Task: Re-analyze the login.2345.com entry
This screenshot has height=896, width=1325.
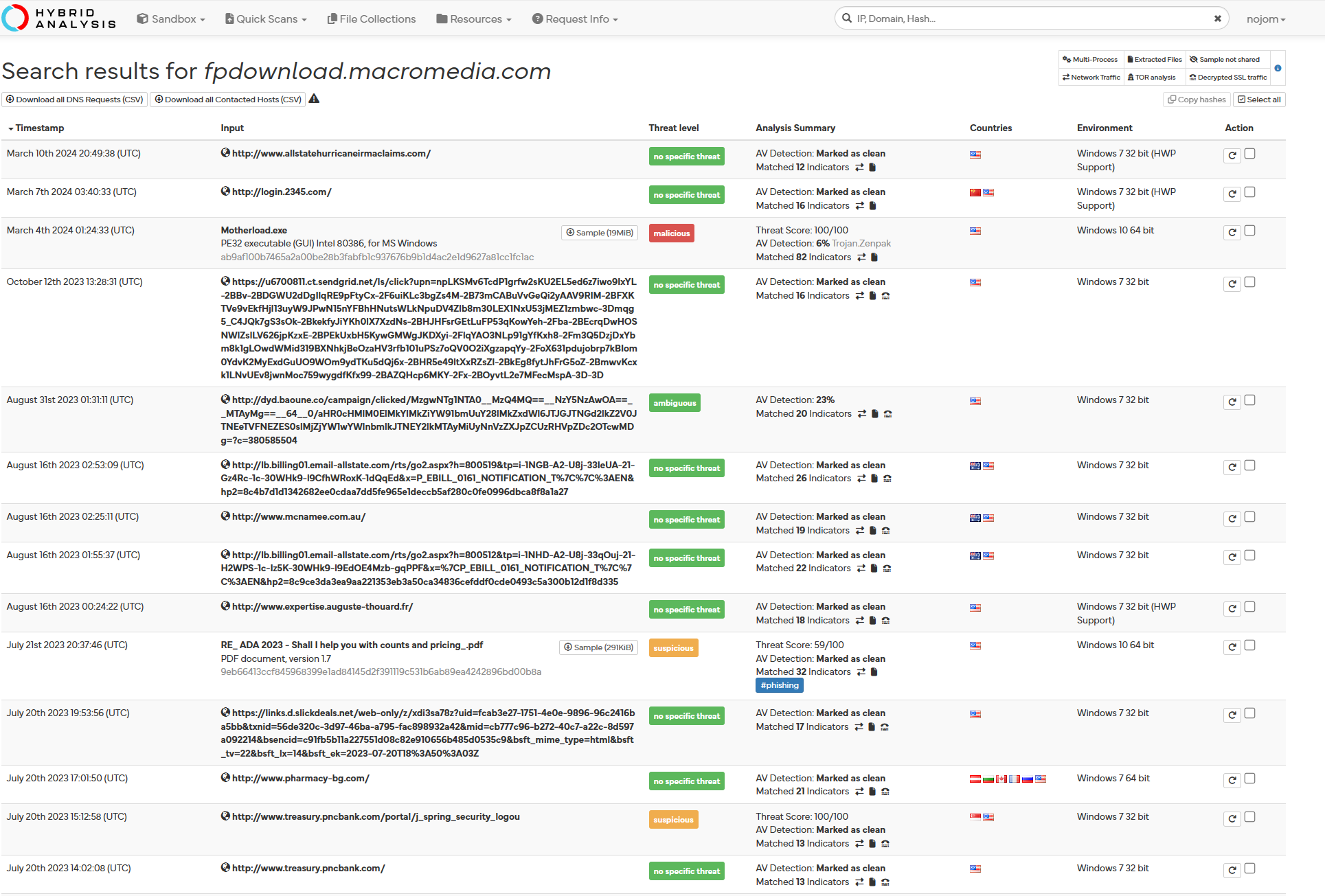Action: click(x=1232, y=194)
